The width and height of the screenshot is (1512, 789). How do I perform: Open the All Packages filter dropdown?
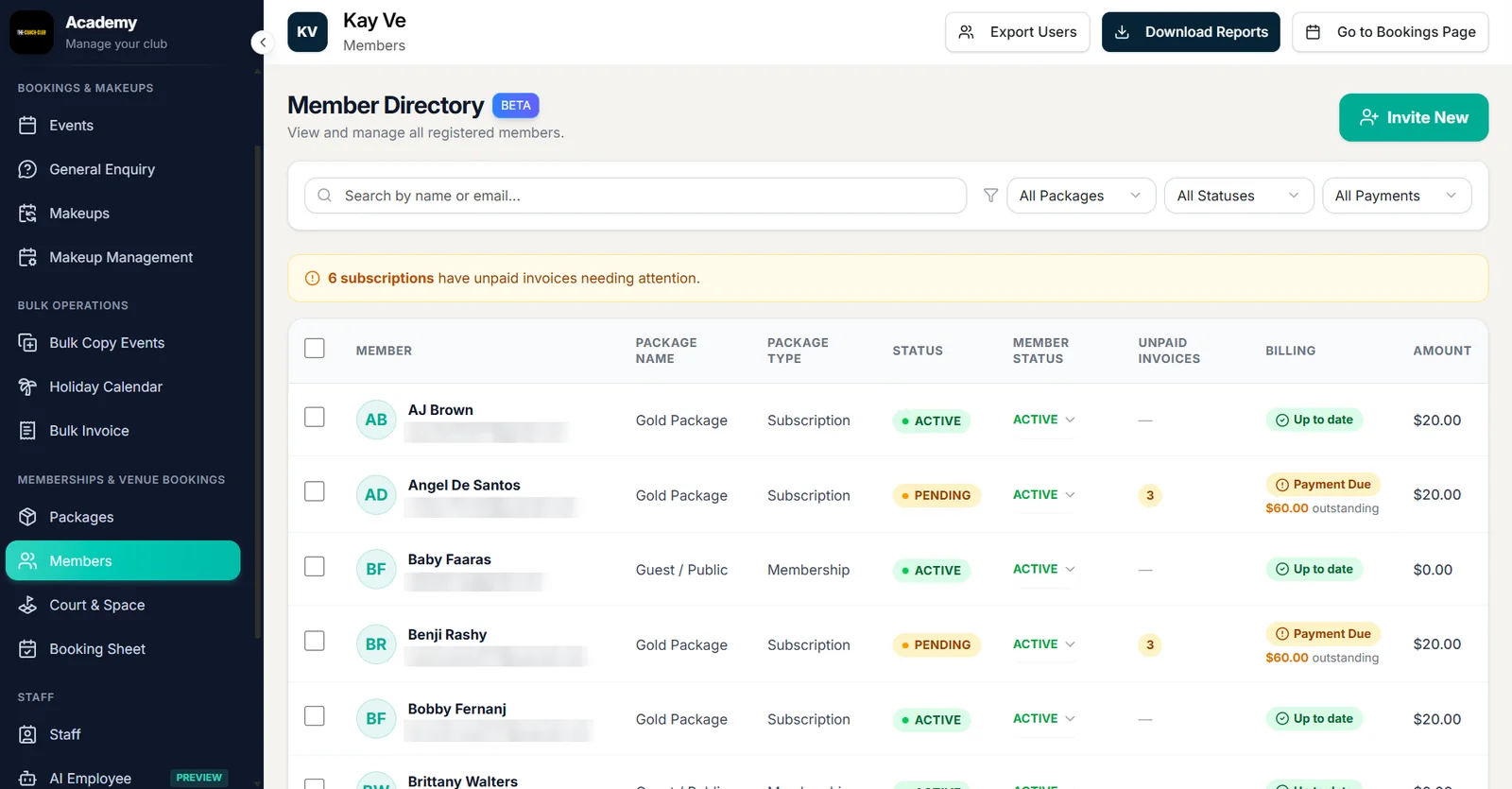pyautogui.click(x=1081, y=196)
